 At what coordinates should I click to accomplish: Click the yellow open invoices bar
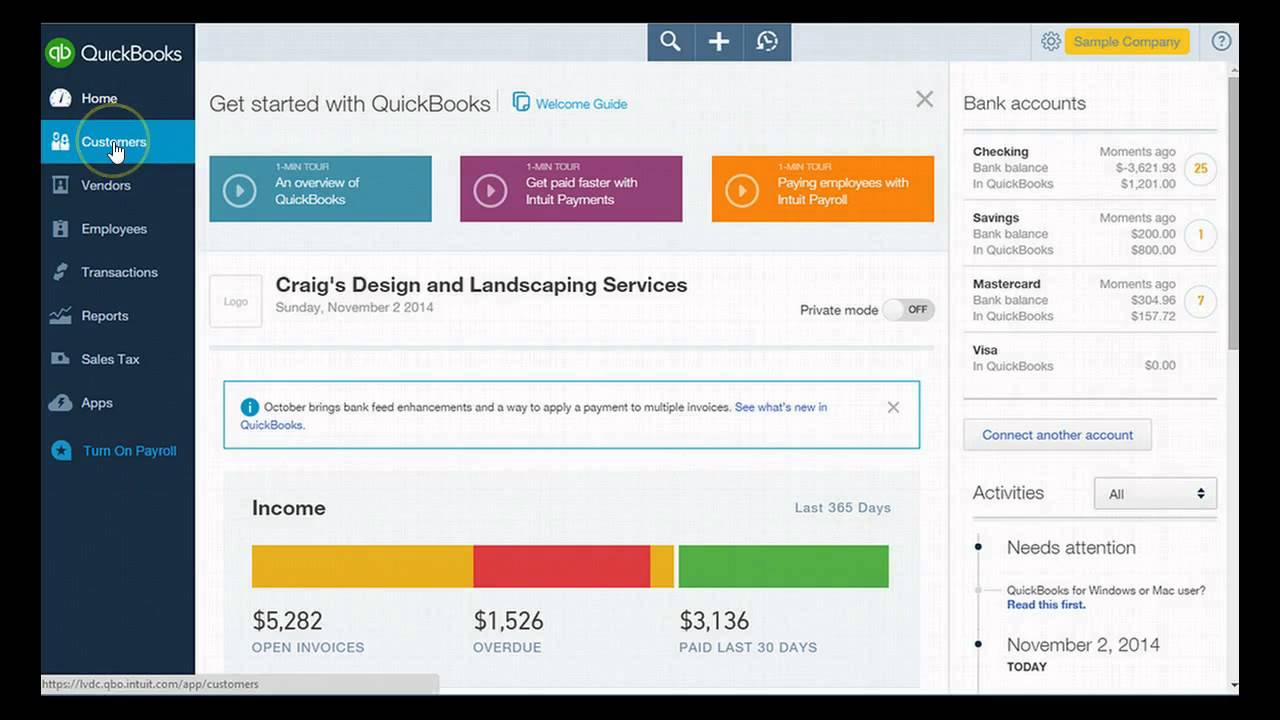(x=362, y=566)
